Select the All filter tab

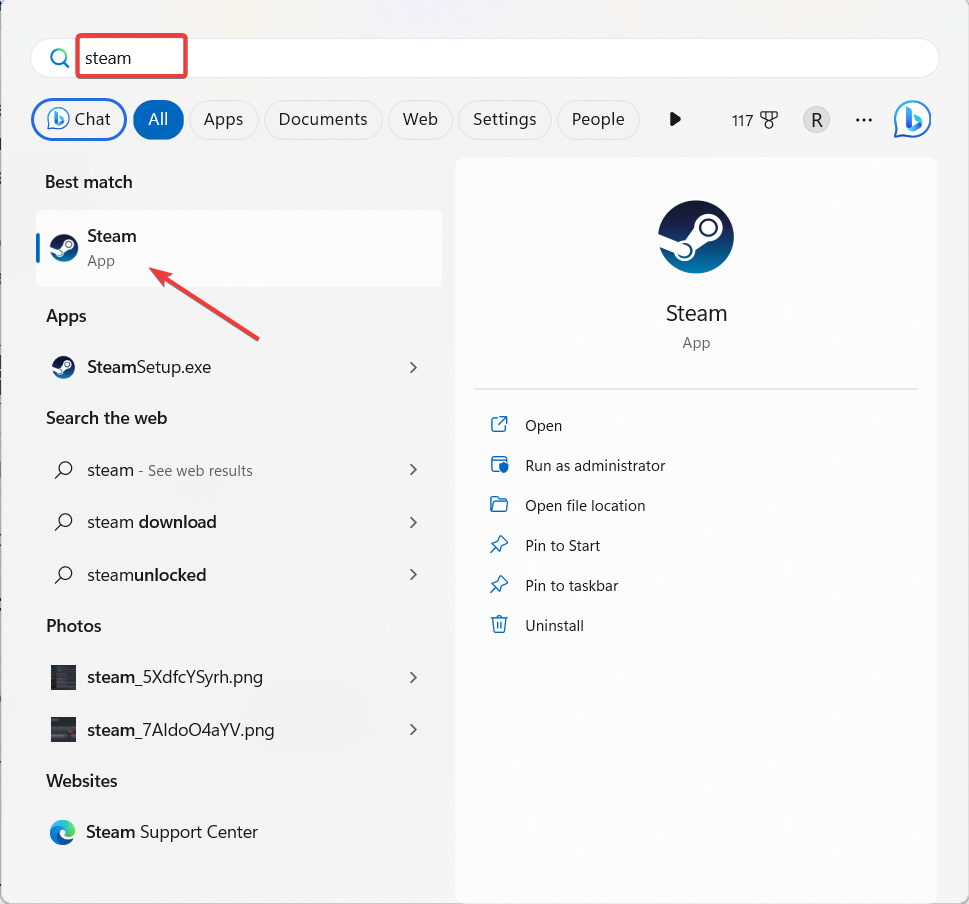coord(158,119)
